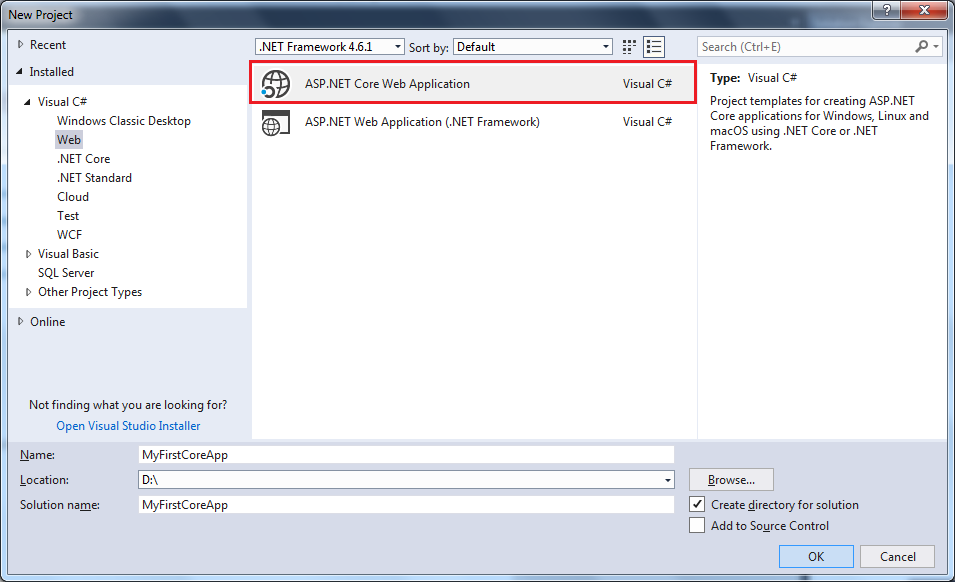Click the Visual Basic tree label
The height and width of the screenshot is (582, 955).
(x=68, y=254)
